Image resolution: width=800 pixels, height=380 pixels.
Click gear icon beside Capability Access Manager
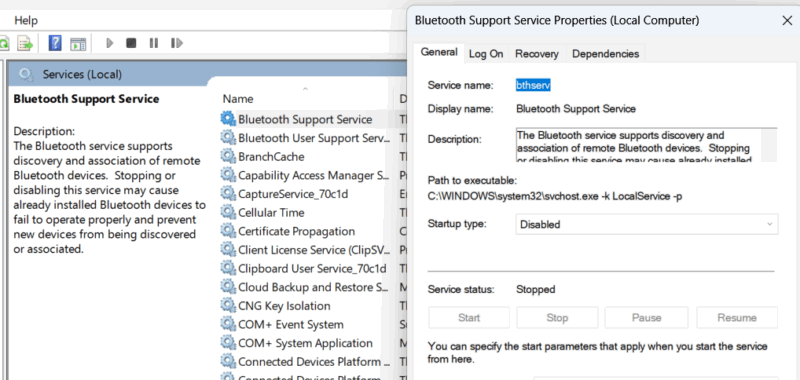(x=228, y=175)
